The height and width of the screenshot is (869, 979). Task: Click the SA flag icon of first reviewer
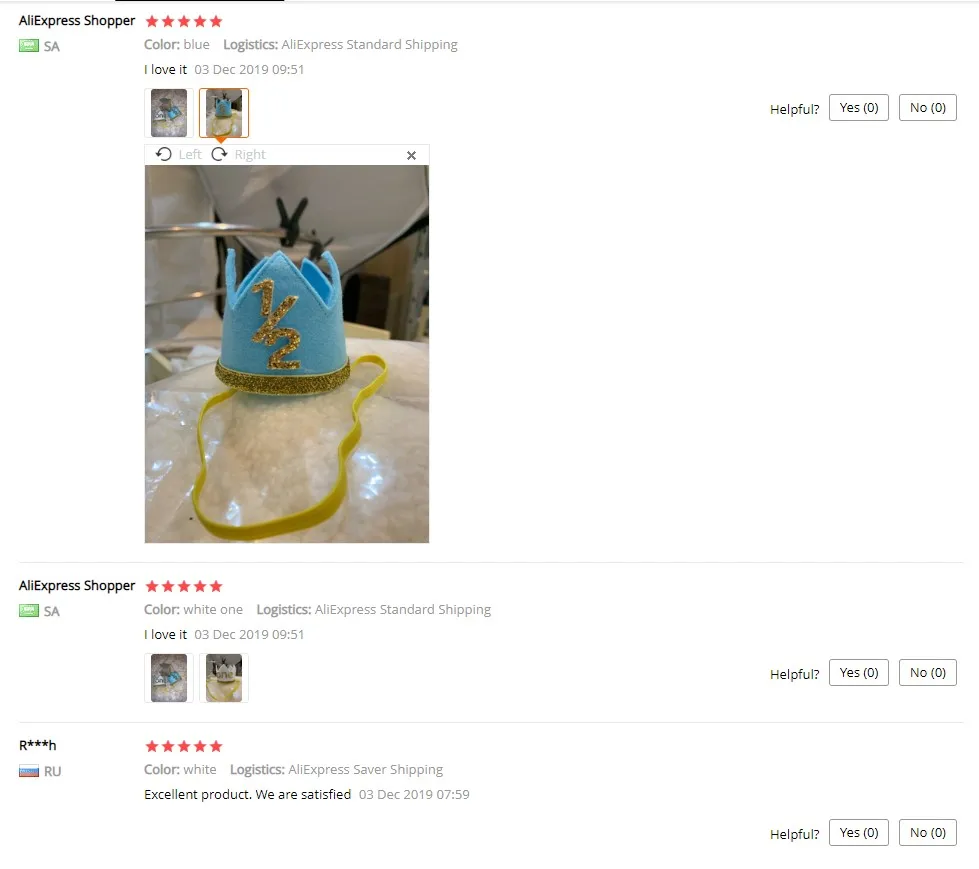[29, 46]
